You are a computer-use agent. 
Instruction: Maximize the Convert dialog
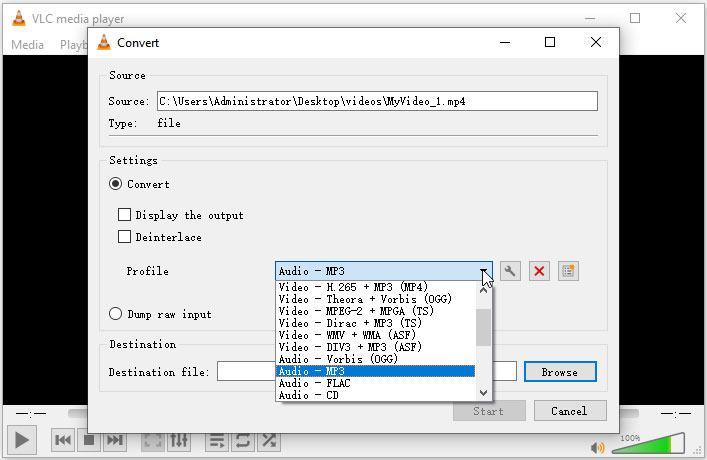[550, 42]
